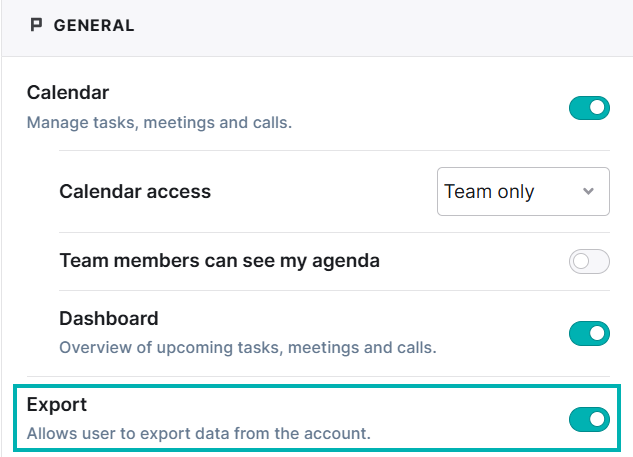Click the white knob on the Calendar switch
The width and height of the screenshot is (633, 457).
pyautogui.click(x=598, y=108)
